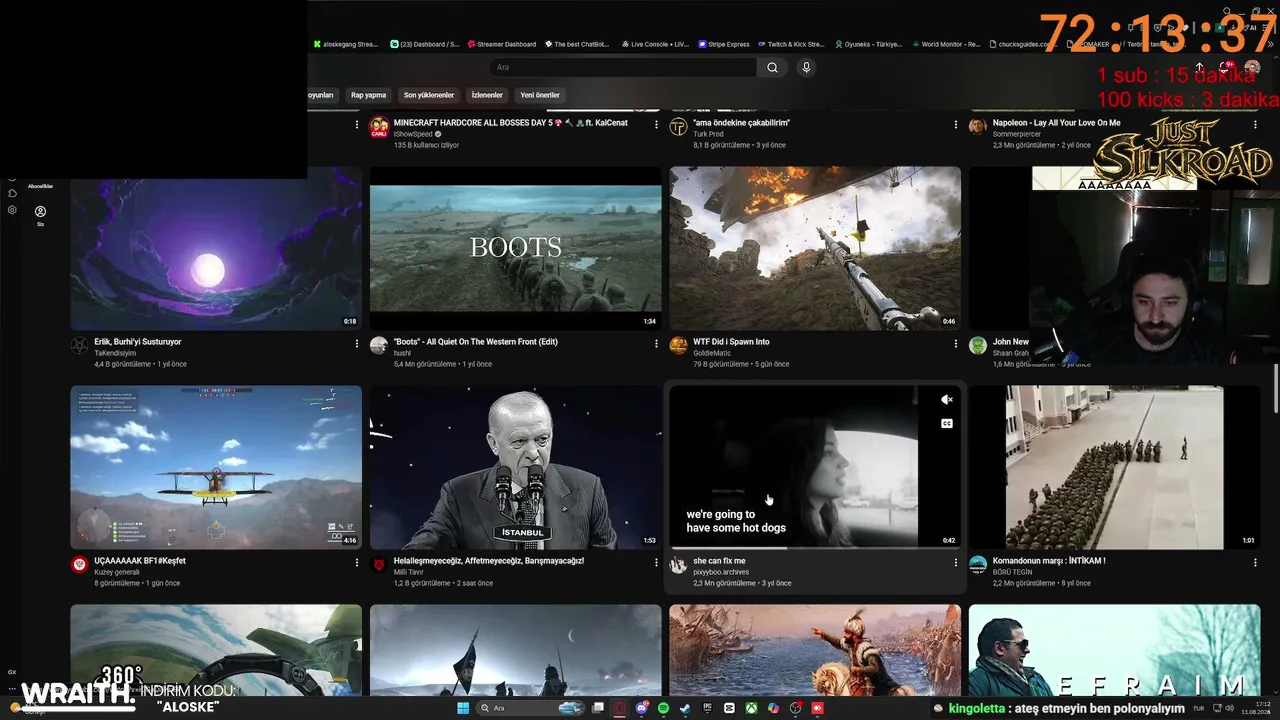The image size is (1280, 720).
Task: Select the 'İzlenenler' filter chip
Action: (487, 95)
